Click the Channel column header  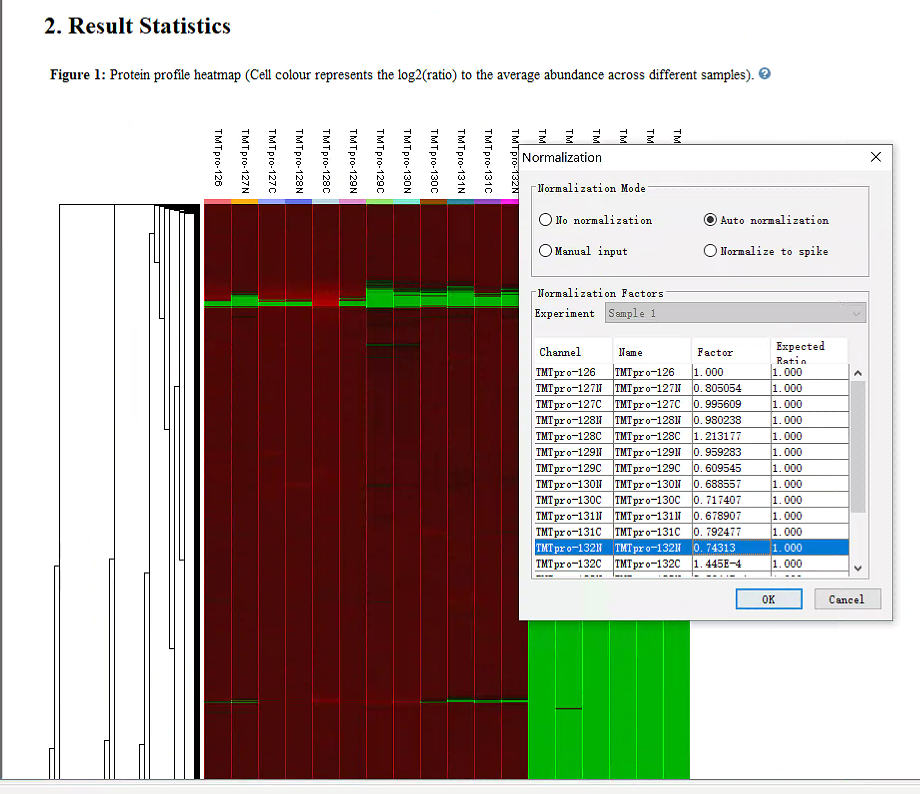tap(572, 352)
